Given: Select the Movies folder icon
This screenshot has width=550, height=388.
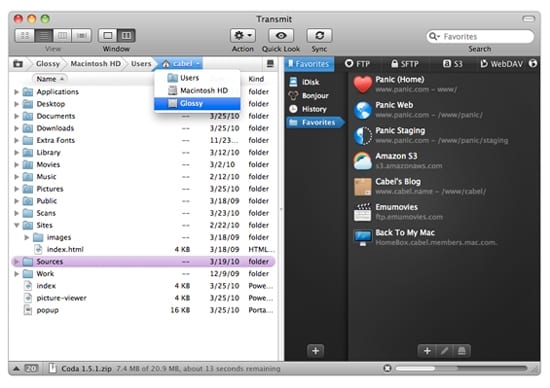Looking at the screenshot, I should [x=28, y=165].
